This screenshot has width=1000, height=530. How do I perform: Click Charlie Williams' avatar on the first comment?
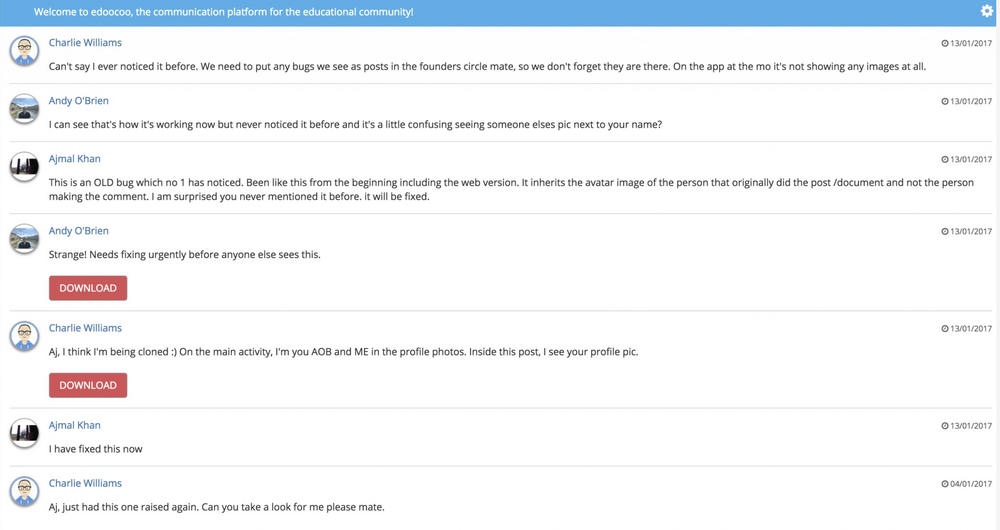24,51
